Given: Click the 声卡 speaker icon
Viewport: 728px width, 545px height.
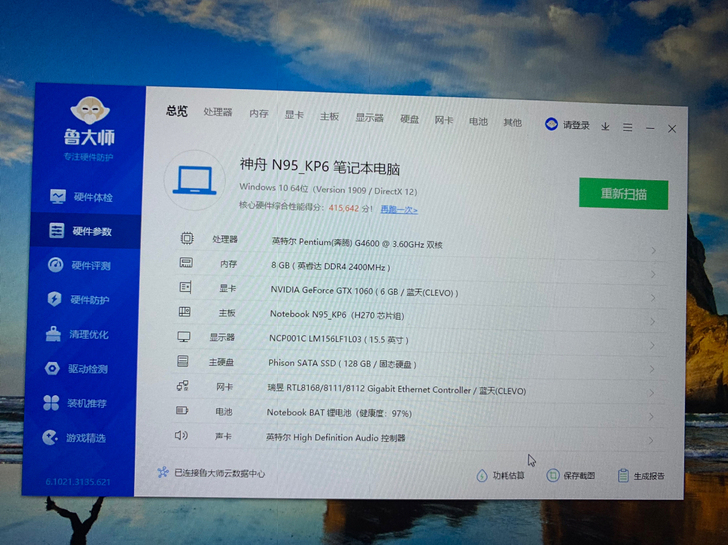Looking at the screenshot, I should click(181, 435).
